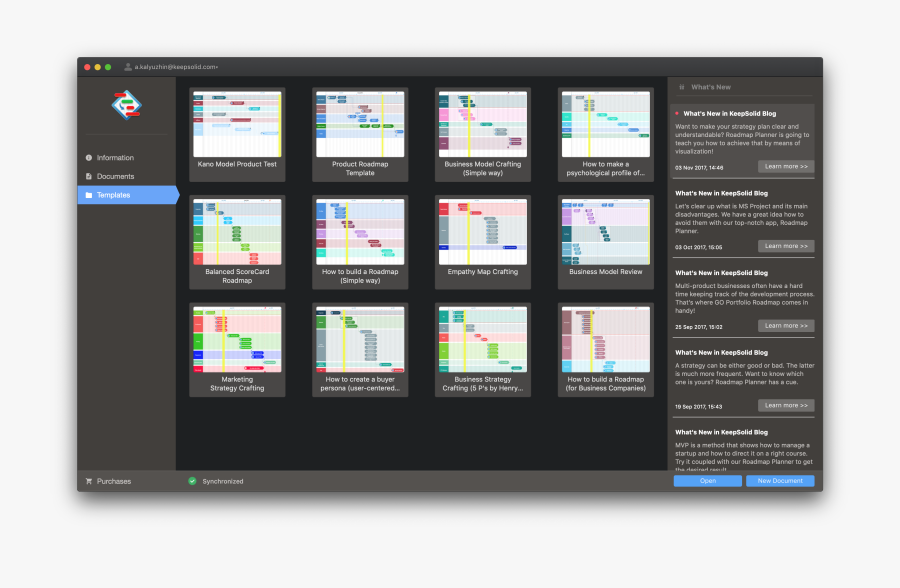Click Learn more on the 03 Nov 2017 post
This screenshot has height=588, width=900.
click(785, 166)
